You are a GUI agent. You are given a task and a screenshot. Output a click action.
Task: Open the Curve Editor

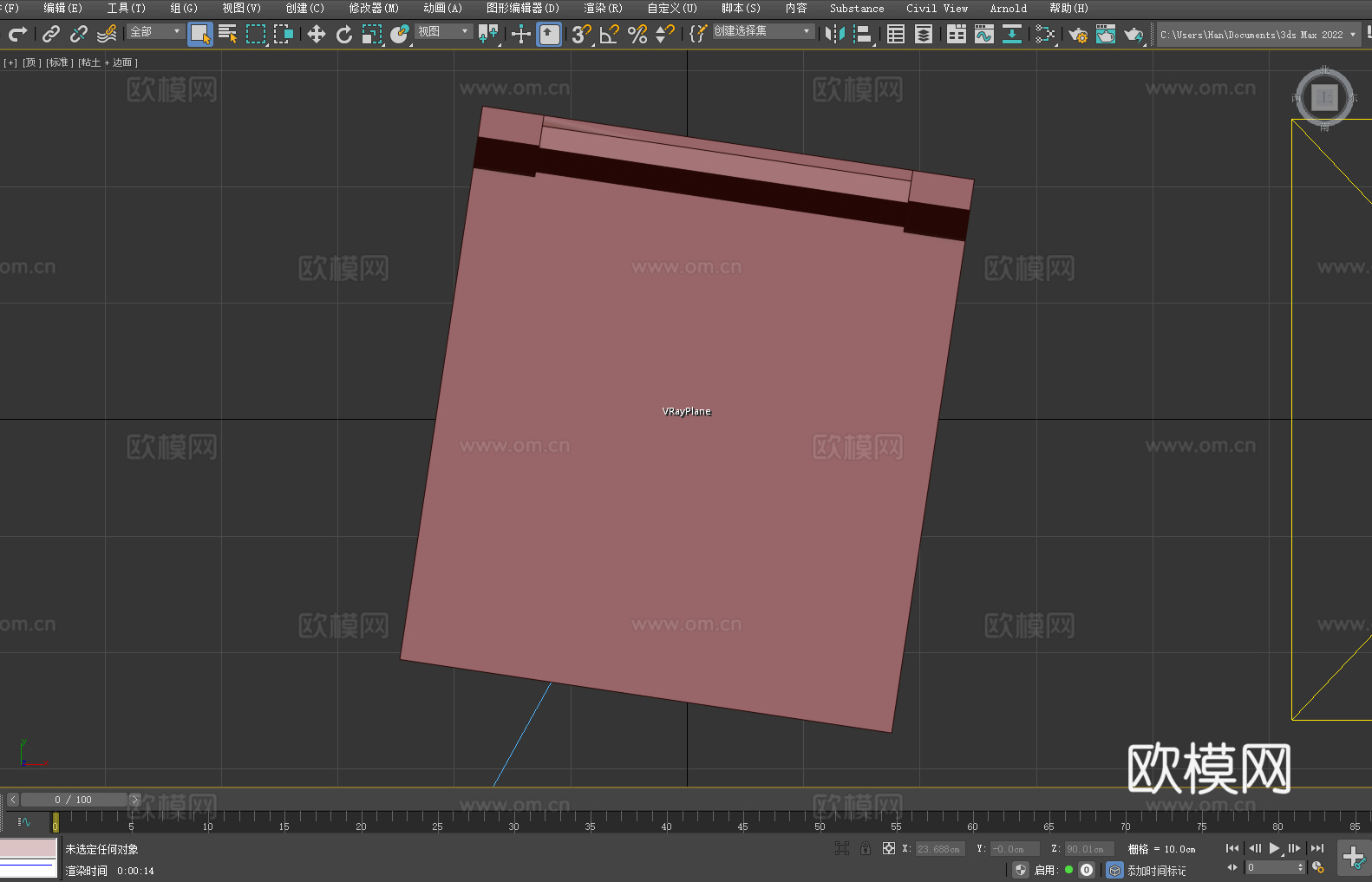(984, 34)
